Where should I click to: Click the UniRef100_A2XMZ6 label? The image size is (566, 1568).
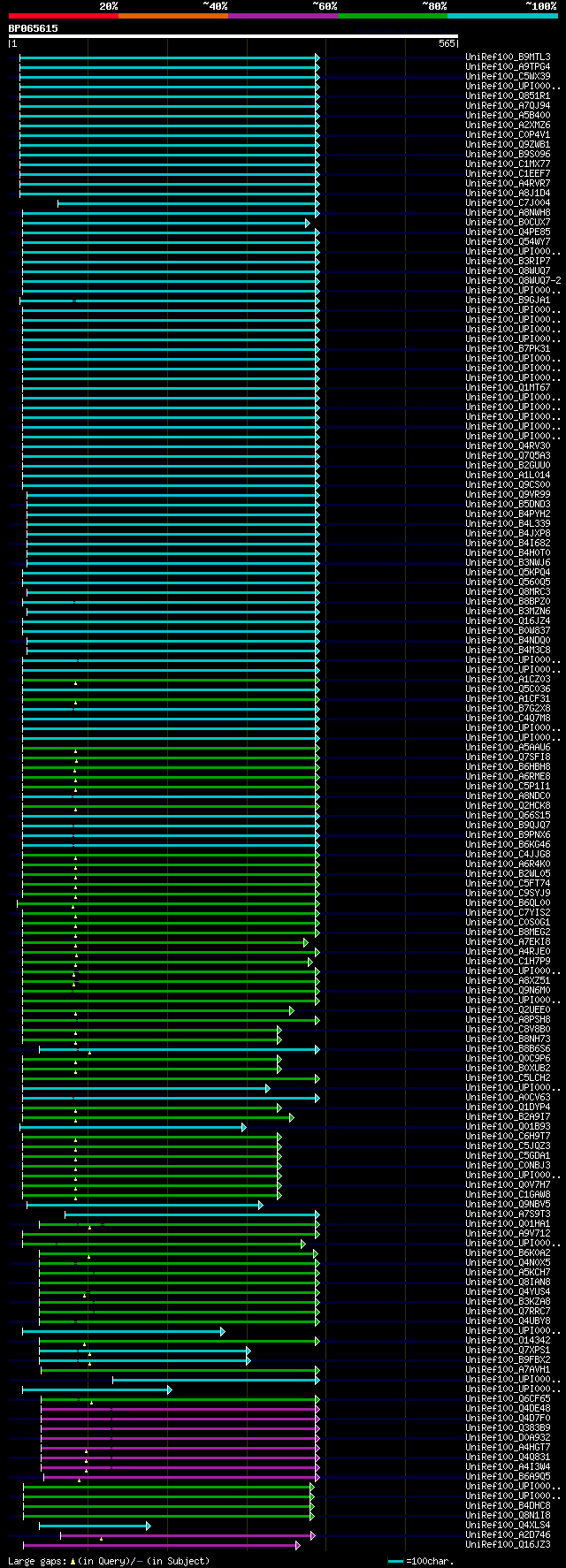tap(508, 126)
